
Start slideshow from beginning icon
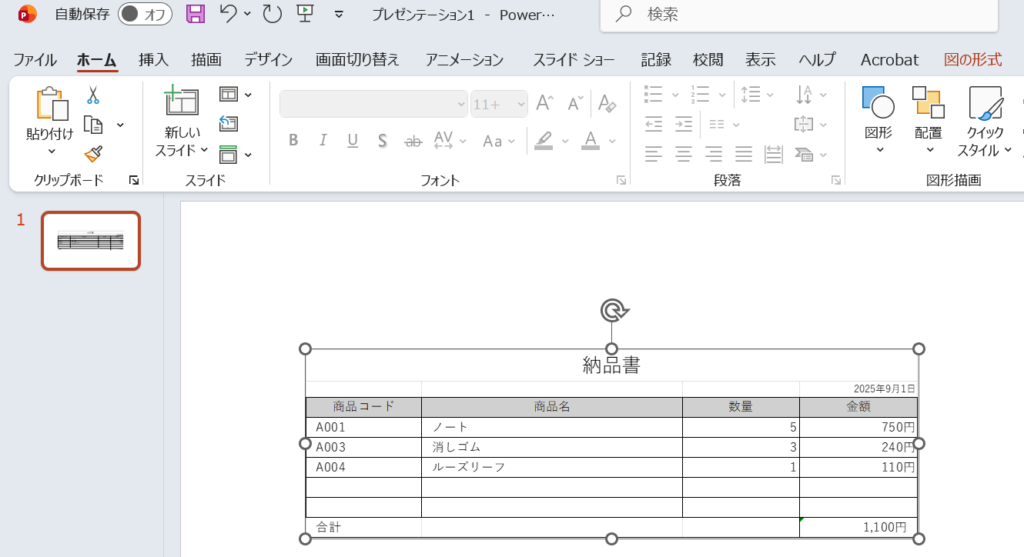point(305,14)
